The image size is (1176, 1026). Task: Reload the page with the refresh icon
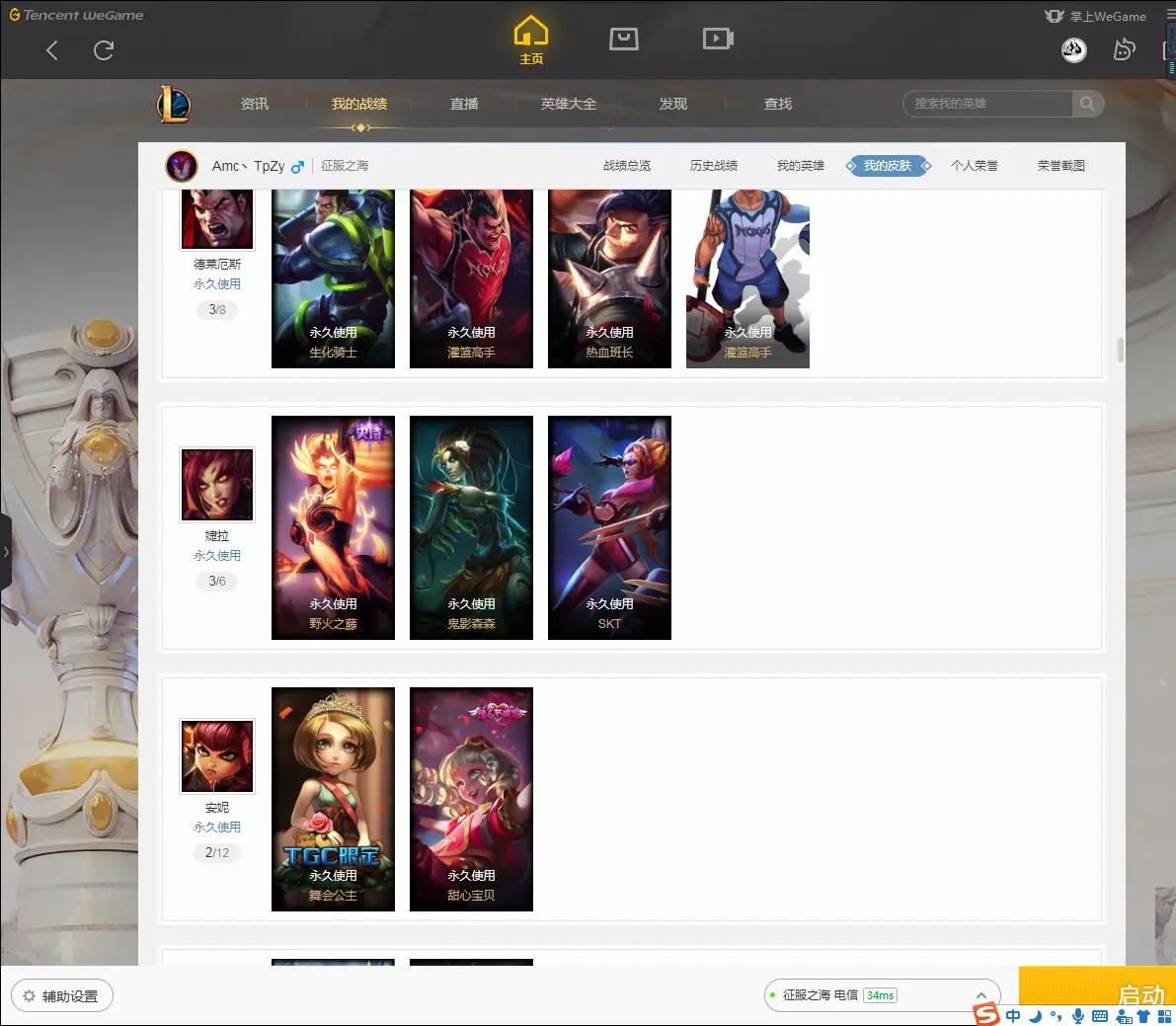point(104,50)
